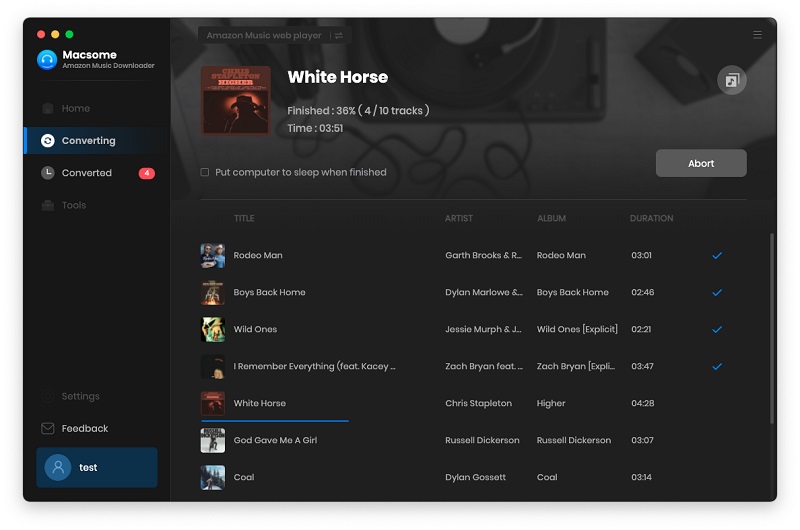Click the red badge showing 4

(x=146, y=173)
